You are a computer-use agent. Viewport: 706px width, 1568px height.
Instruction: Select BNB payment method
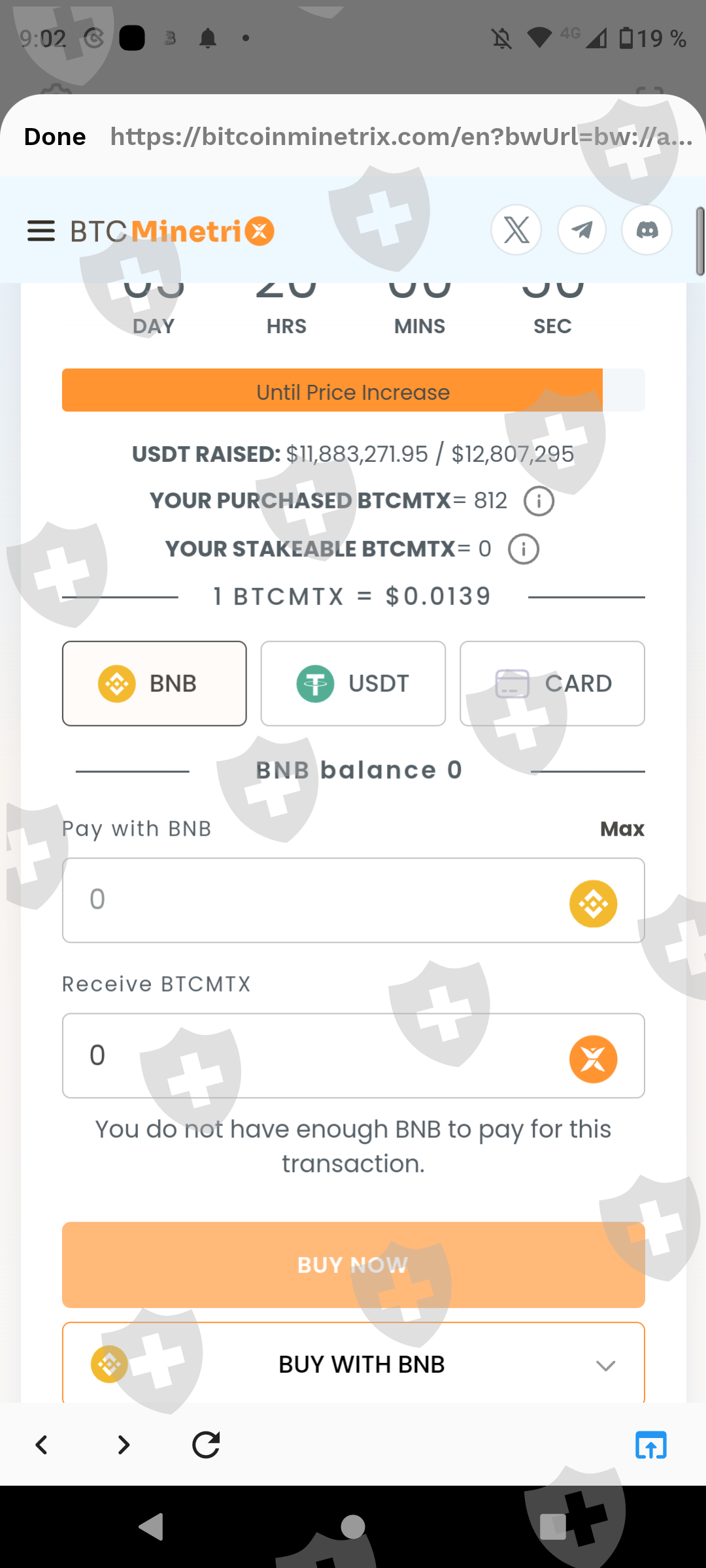pos(154,683)
